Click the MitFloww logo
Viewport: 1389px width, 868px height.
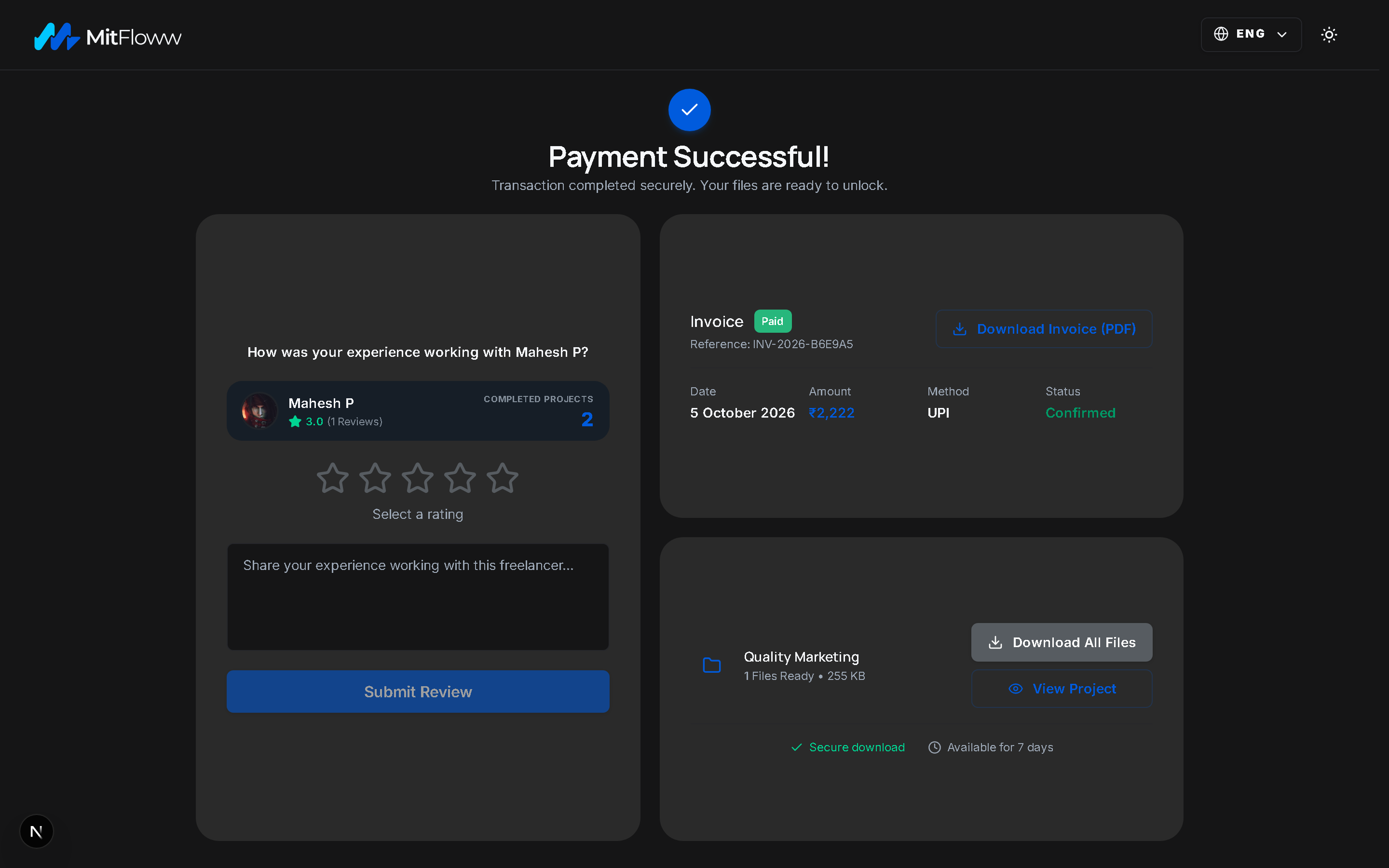pyautogui.click(x=108, y=37)
